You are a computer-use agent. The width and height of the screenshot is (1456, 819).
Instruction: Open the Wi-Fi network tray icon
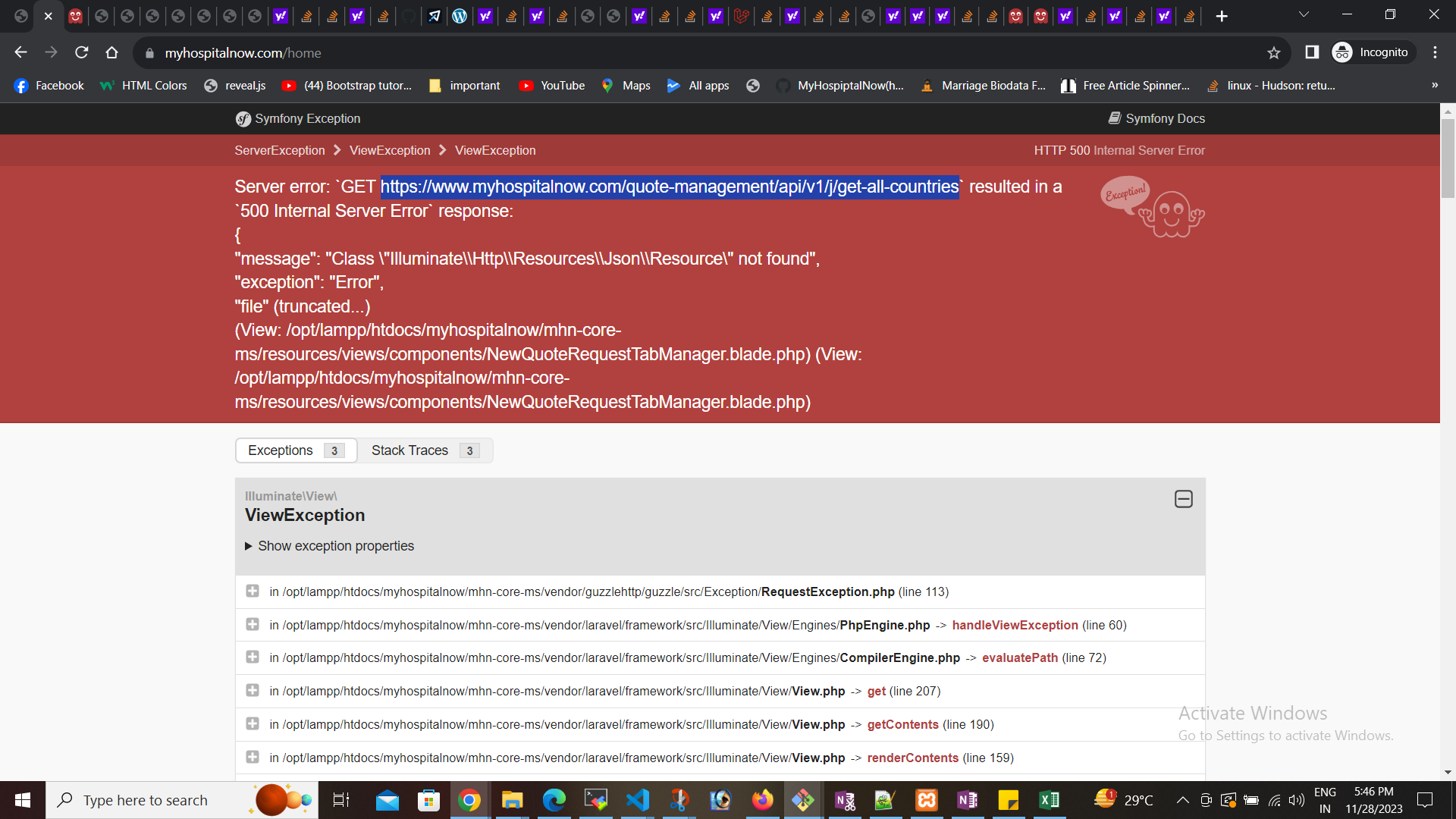click(1275, 800)
